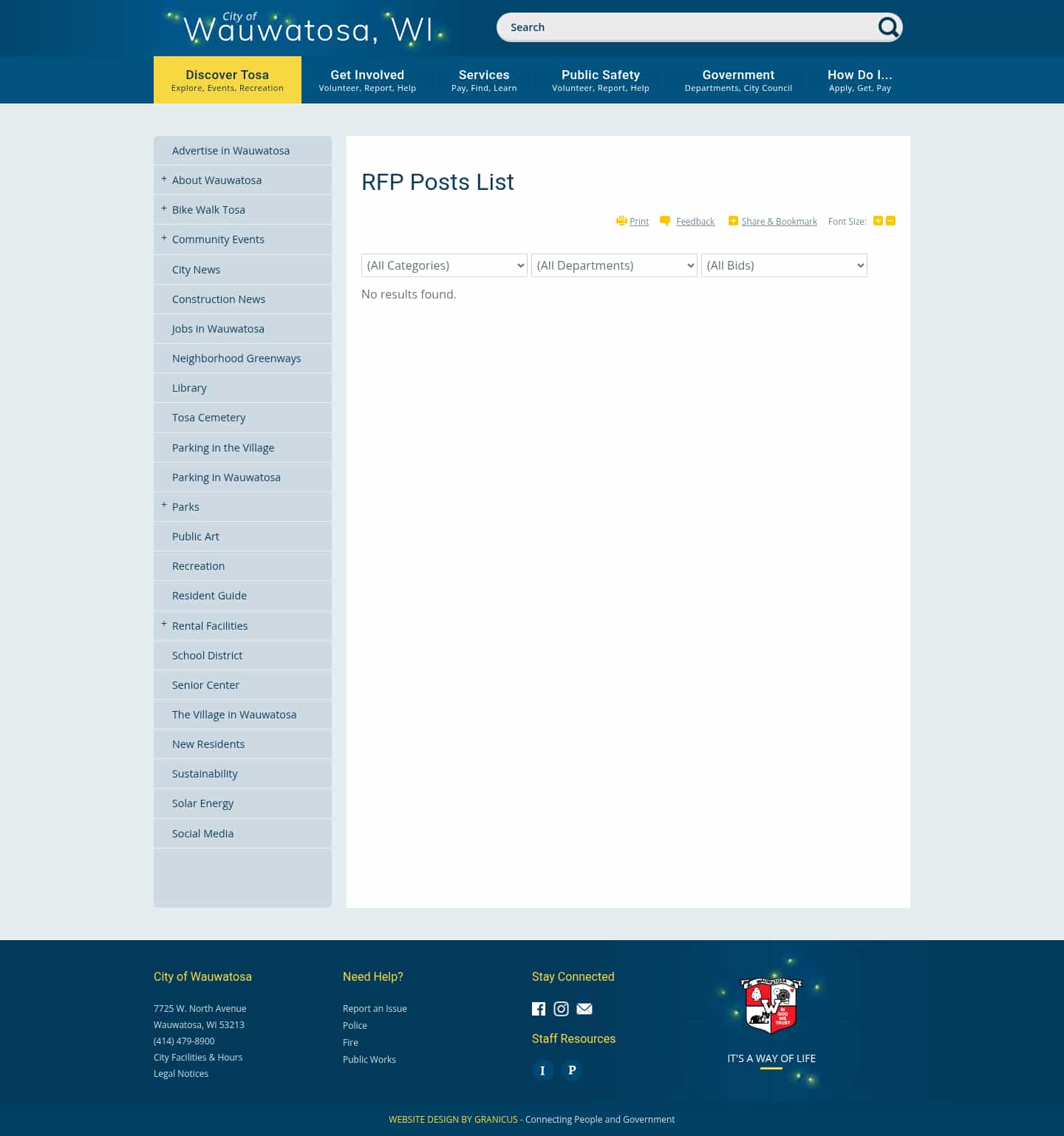This screenshot has width=1064, height=1136.
Task: Click the printer icon beside Print
Action: click(x=621, y=221)
